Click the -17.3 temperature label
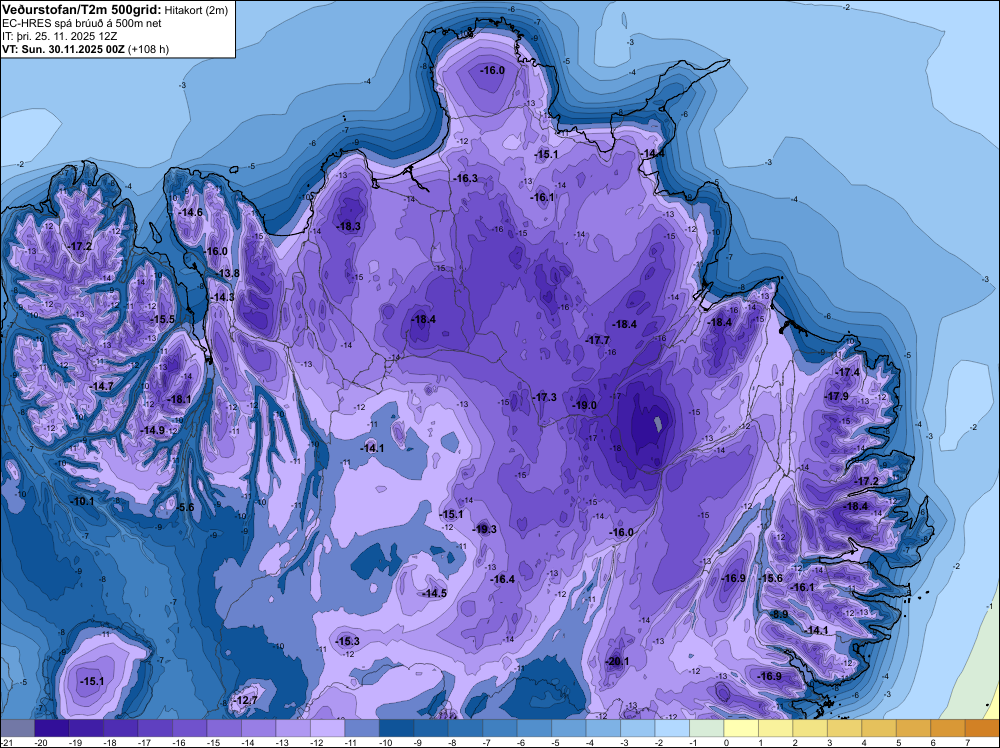The height and width of the screenshot is (748, 1000). click(544, 397)
